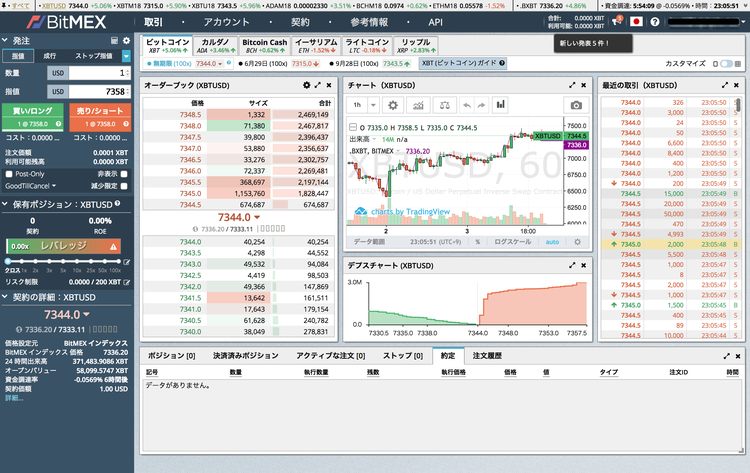Click the bar chart style icon in chart toolbar
Image resolution: width=750 pixels, height=473 pixels.
click(500, 105)
